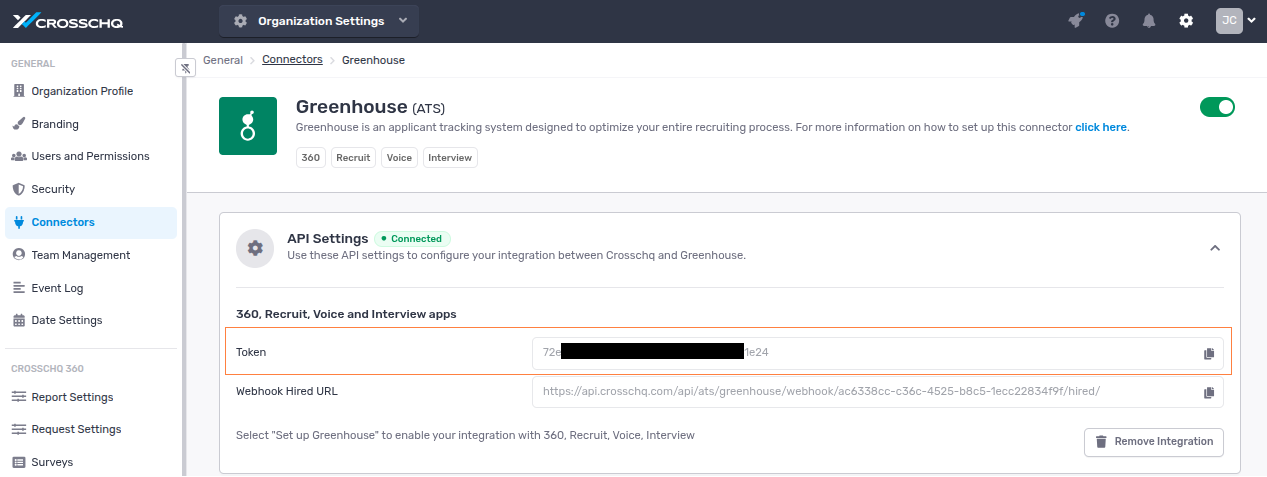1267x477 pixels.
Task: Click the Greenhouse logo thumbnail
Action: pos(248,126)
